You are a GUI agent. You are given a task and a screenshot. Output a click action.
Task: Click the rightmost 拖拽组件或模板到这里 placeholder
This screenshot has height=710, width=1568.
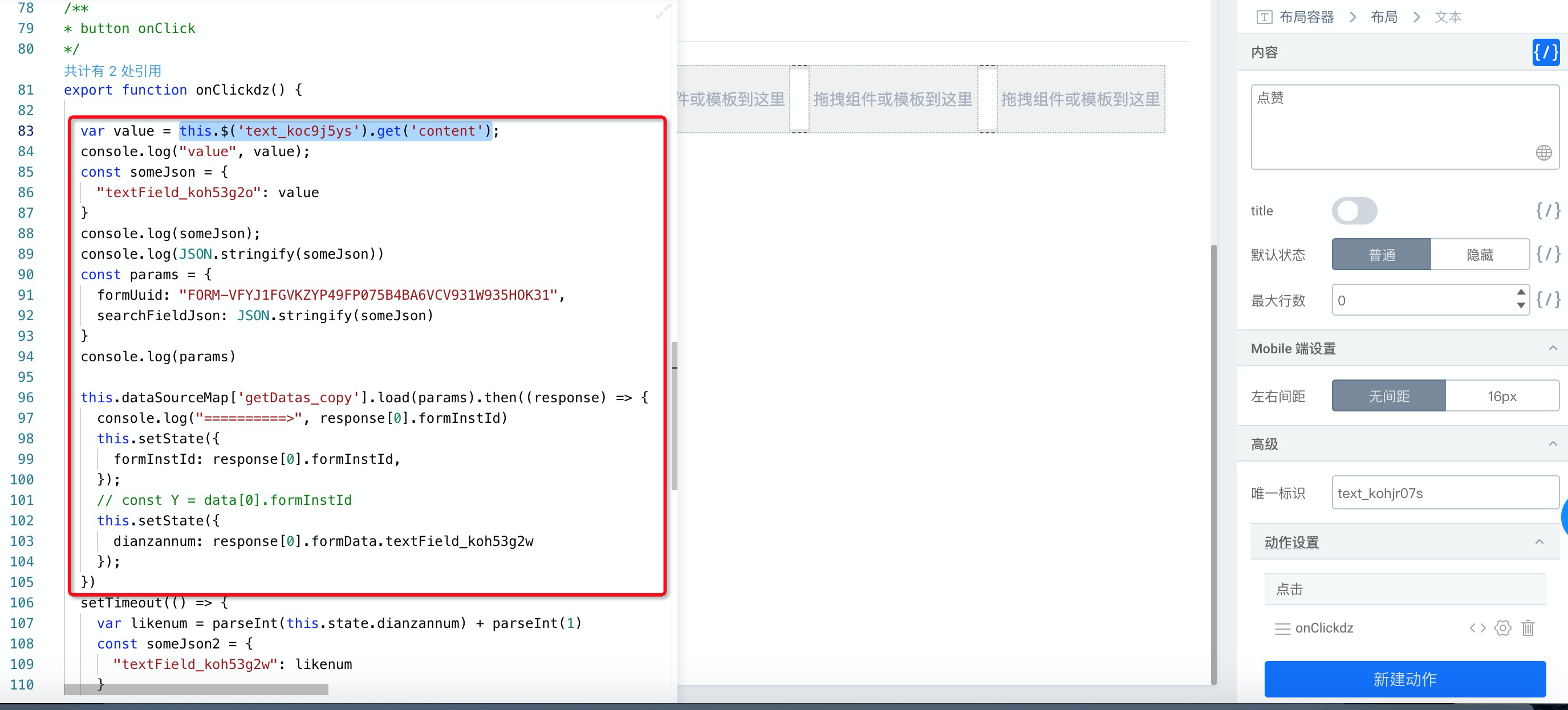pyautogui.click(x=1080, y=99)
